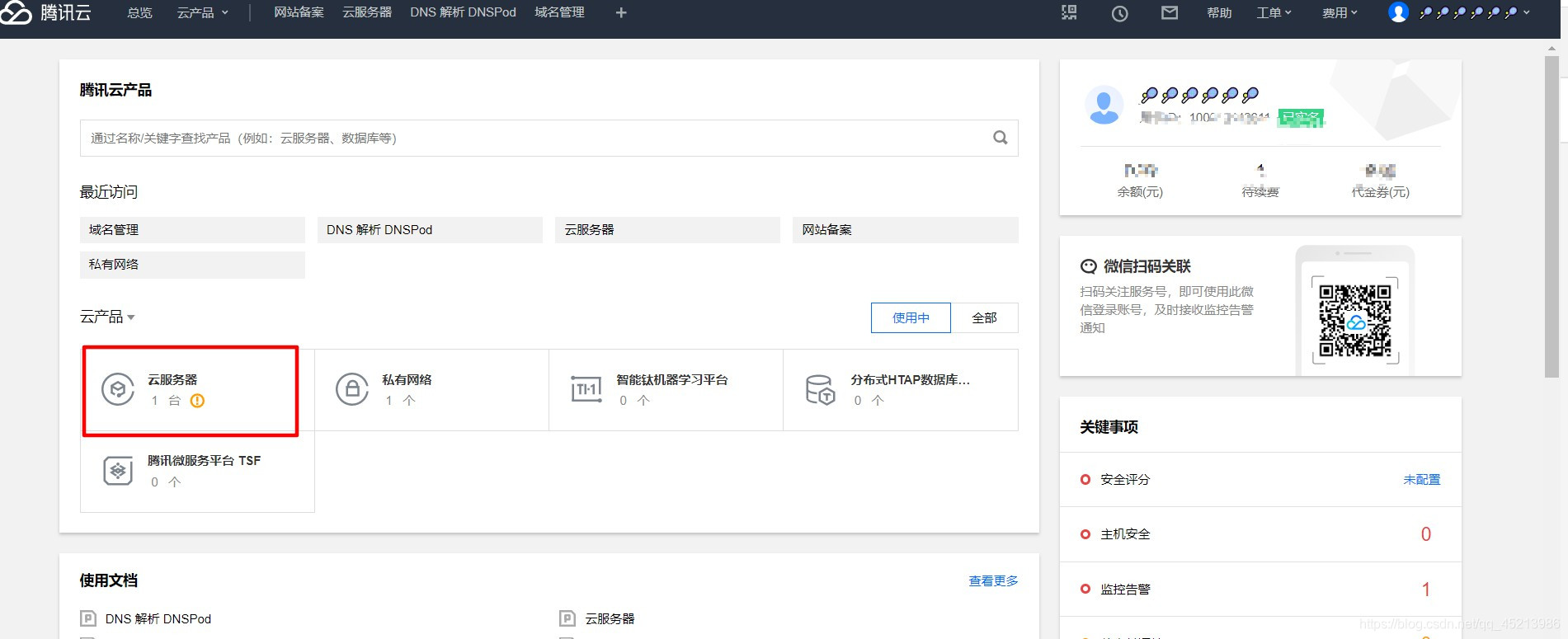1568x639 pixels.
Task: Click the orange warning icon on 云服务器 card
Action: coord(197,401)
